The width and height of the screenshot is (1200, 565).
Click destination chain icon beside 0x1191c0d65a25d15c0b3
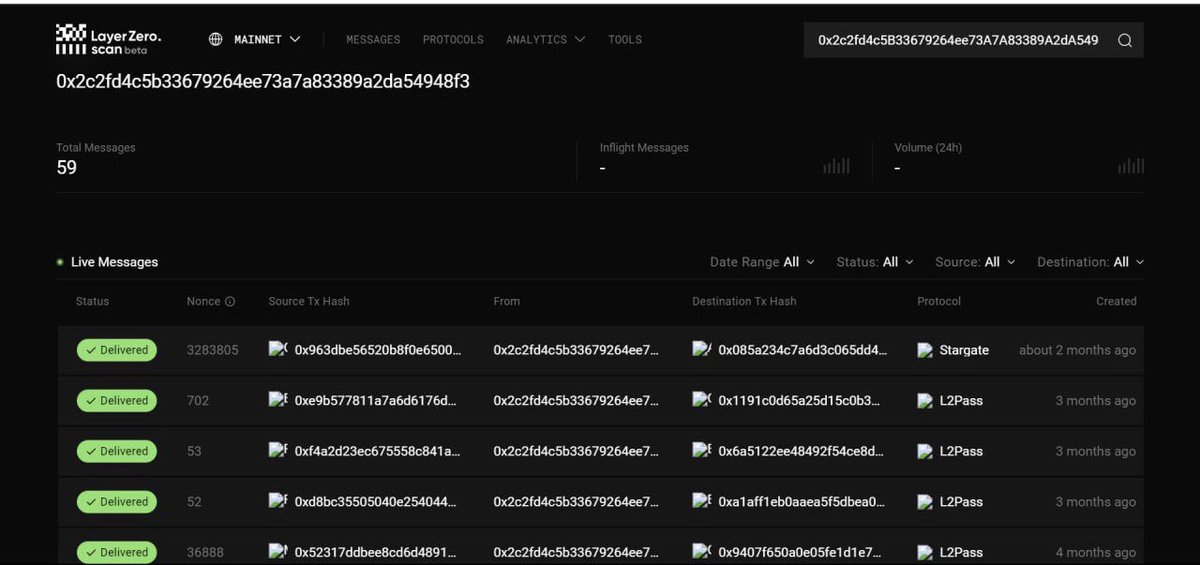click(x=702, y=399)
